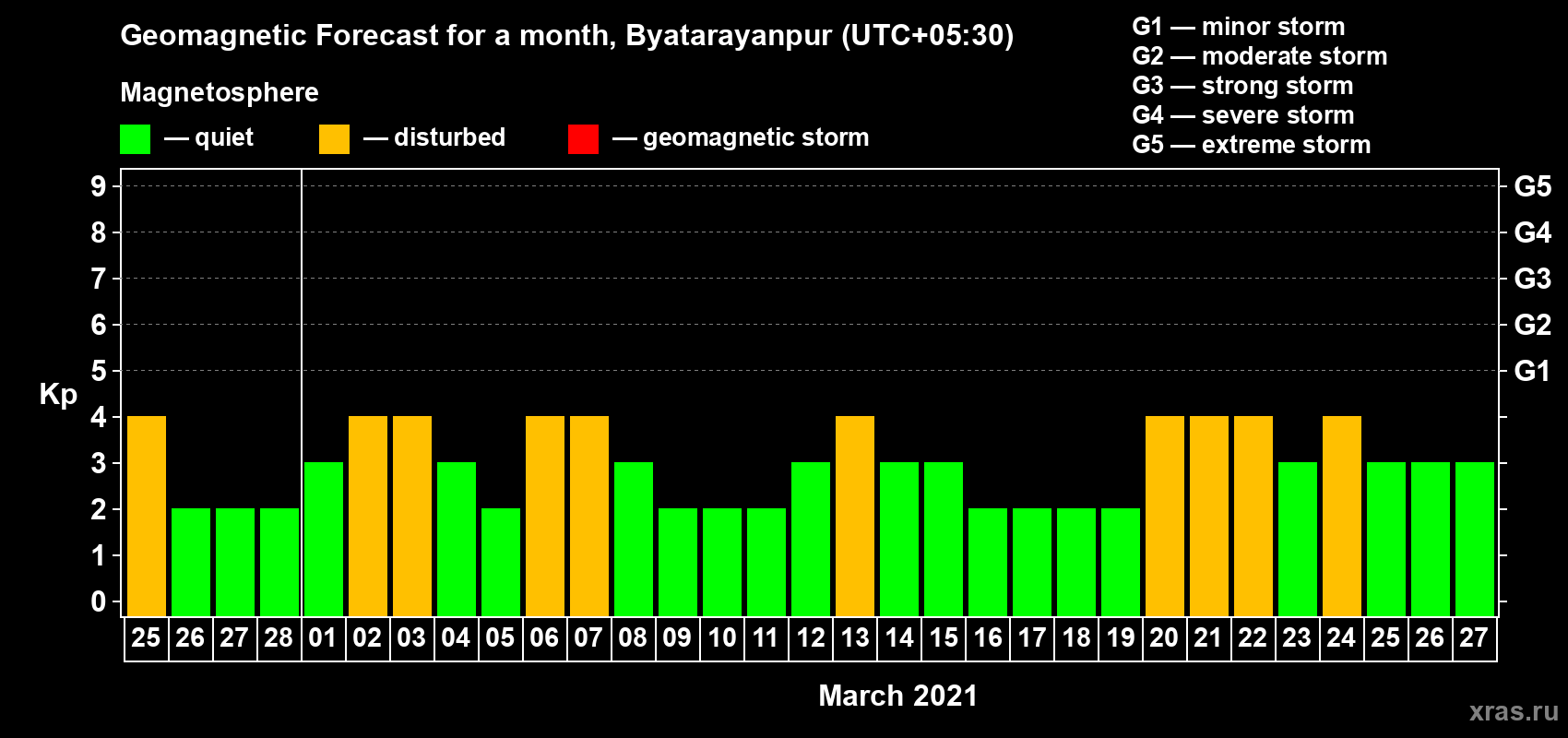Click the G1 label on right axis
This screenshot has width=1568, height=738.
[1533, 371]
